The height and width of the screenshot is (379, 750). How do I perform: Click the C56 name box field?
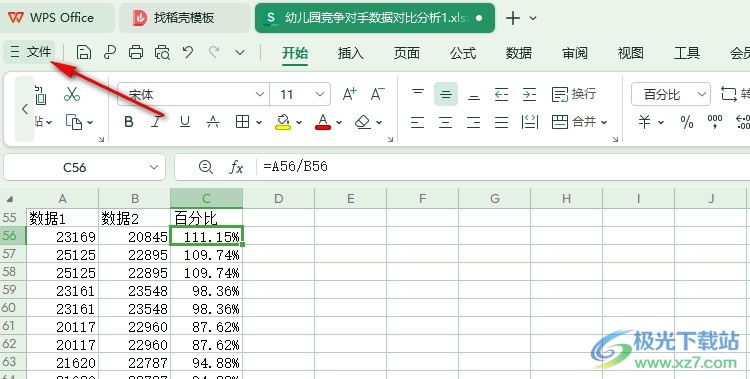(x=84, y=167)
